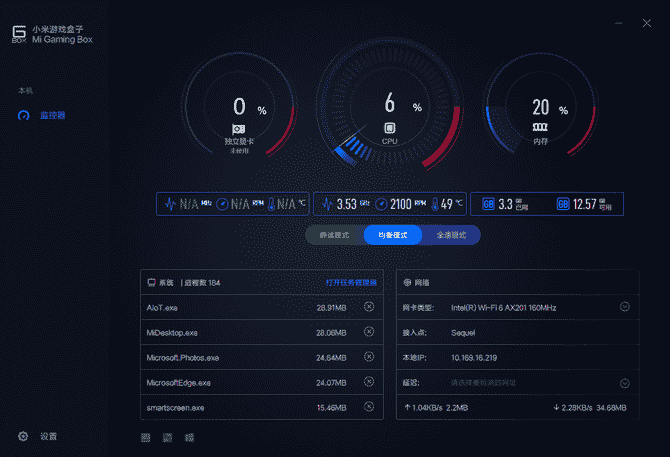Open 设置 settings in sidebar

(x=48, y=436)
